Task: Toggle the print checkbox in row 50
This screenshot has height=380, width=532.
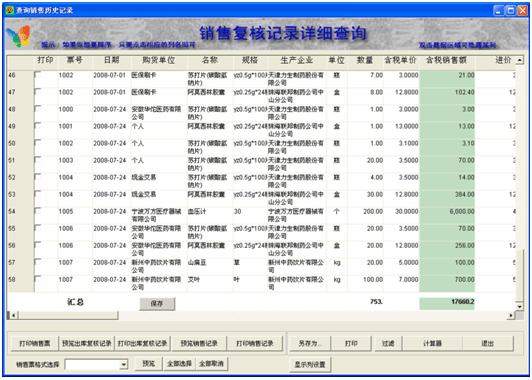Action: (x=38, y=142)
